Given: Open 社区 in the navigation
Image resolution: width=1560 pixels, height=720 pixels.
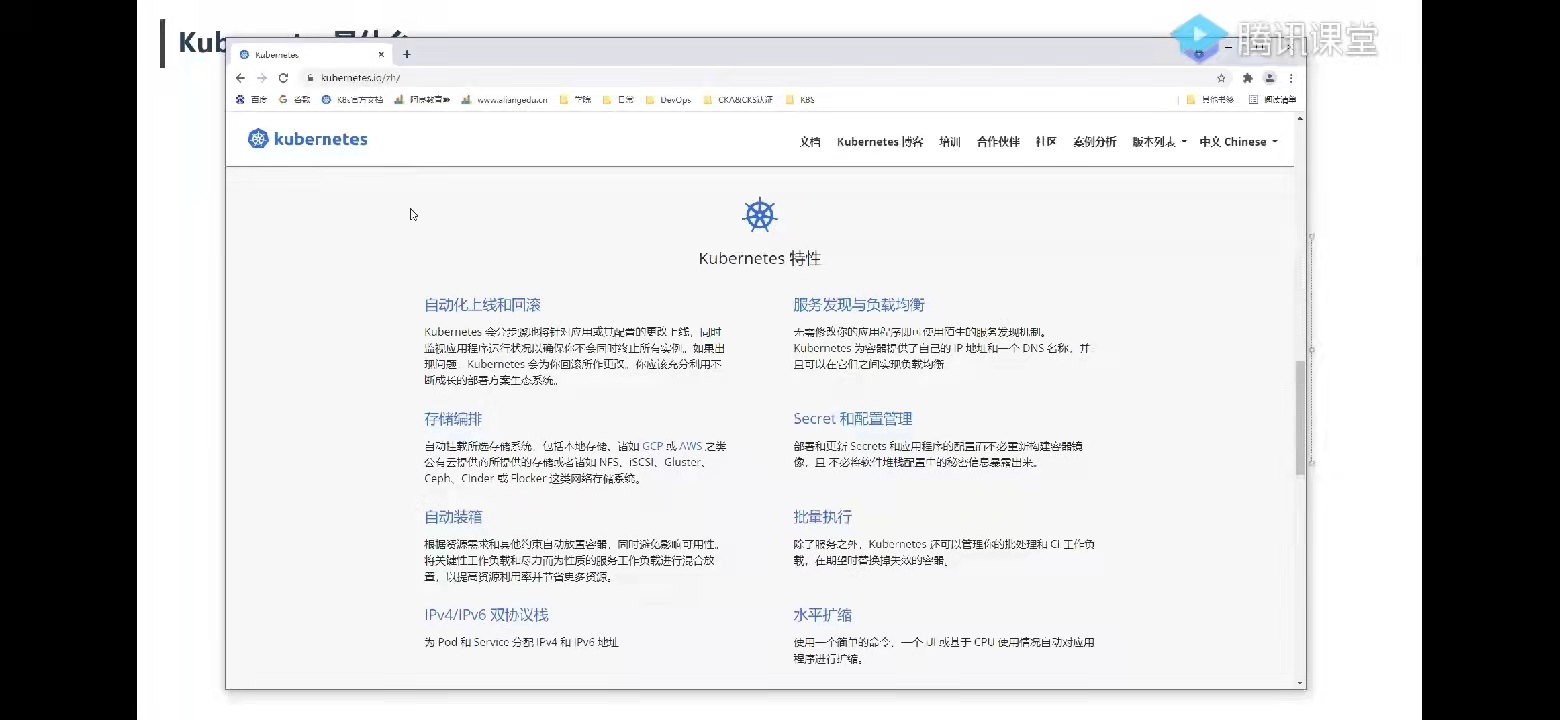Looking at the screenshot, I should pyautogui.click(x=1046, y=142).
